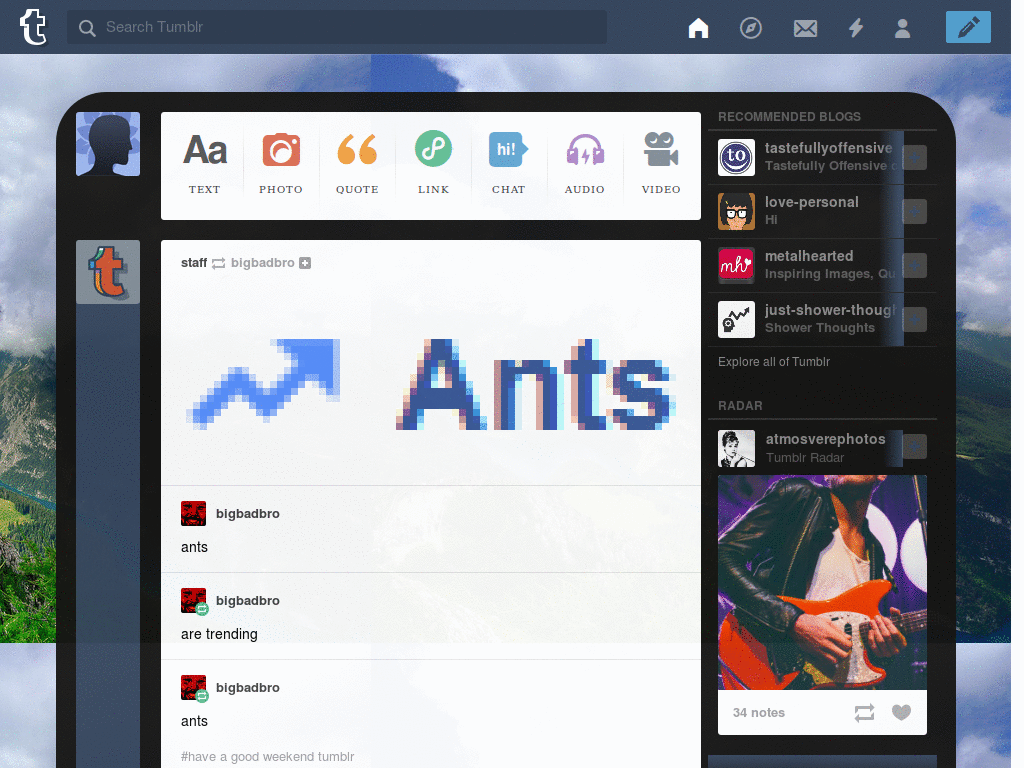Open the staff blog name link
This screenshot has width=1024, height=768.
pyautogui.click(x=194, y=263)
